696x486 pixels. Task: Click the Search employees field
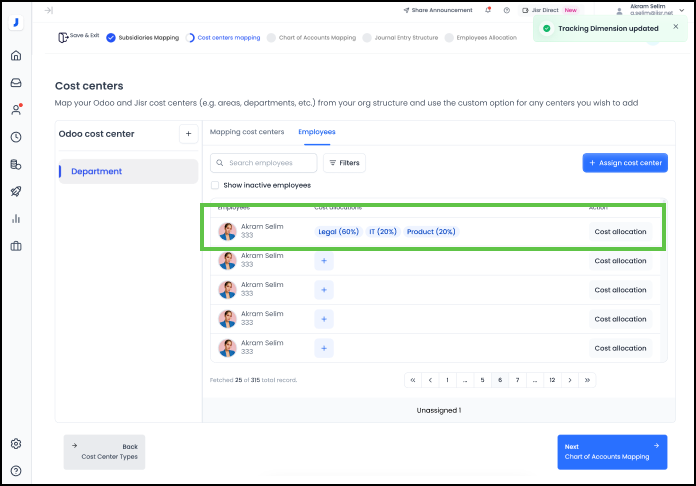point(265,162)
